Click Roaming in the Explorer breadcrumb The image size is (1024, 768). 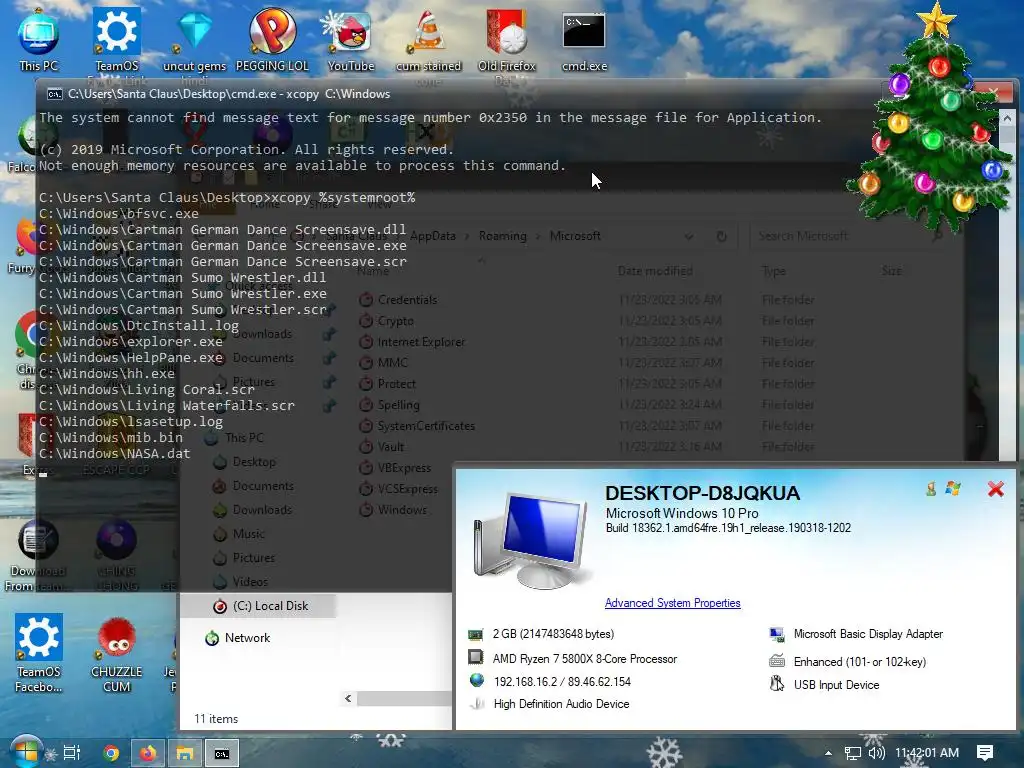click(502, 236)
